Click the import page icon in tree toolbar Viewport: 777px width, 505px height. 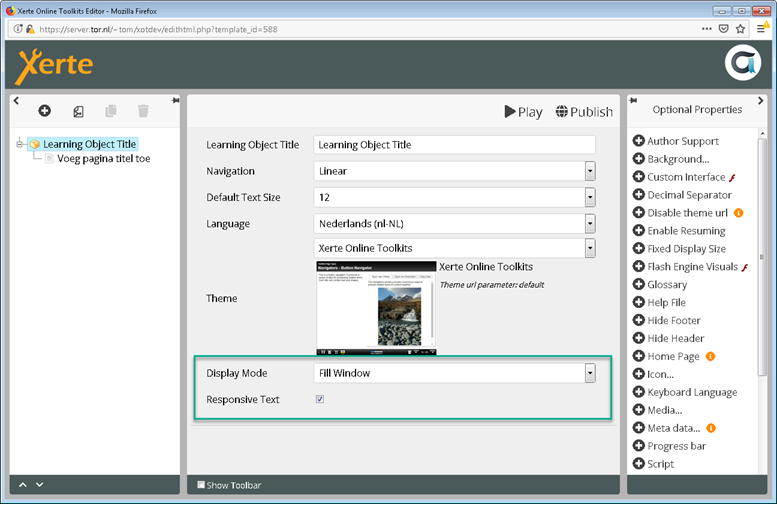coord(78,112)
